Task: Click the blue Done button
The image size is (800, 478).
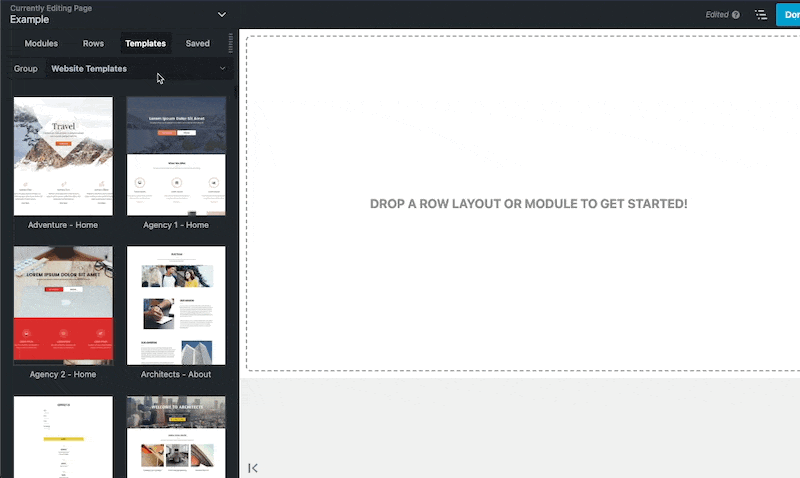Action: click(788, 15)
